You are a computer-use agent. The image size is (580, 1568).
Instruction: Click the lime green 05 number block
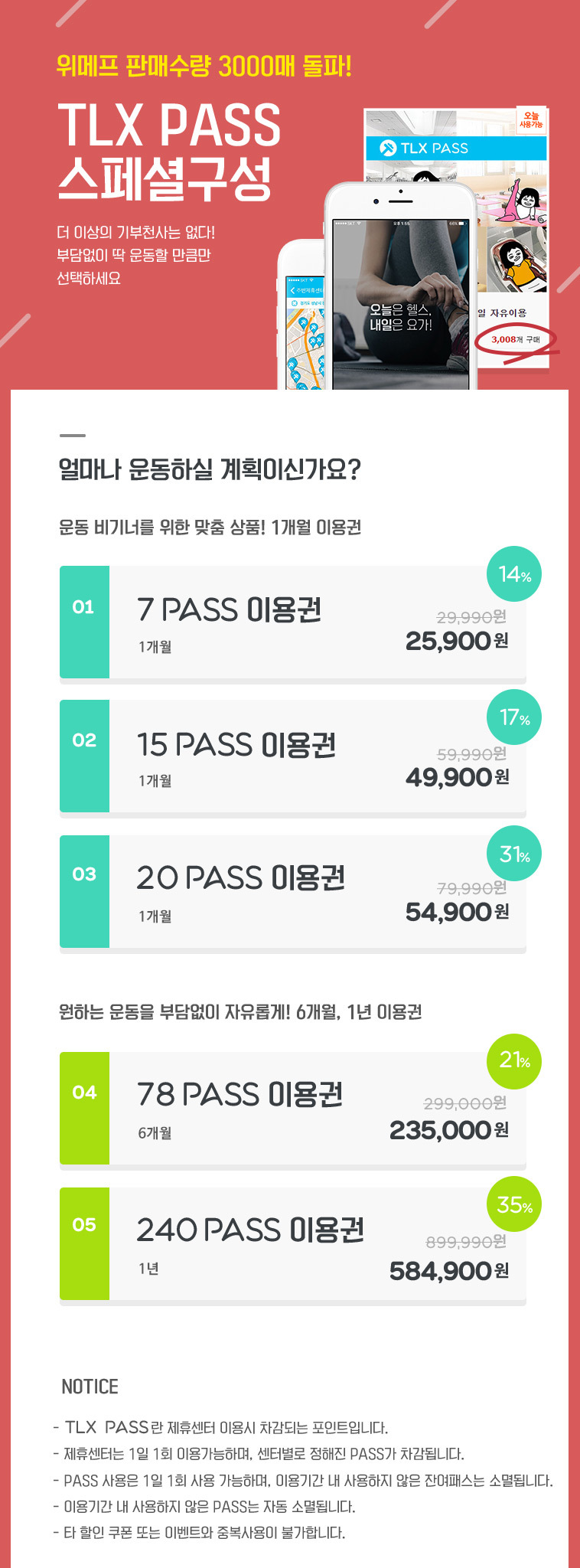(x=84, y=1243)
